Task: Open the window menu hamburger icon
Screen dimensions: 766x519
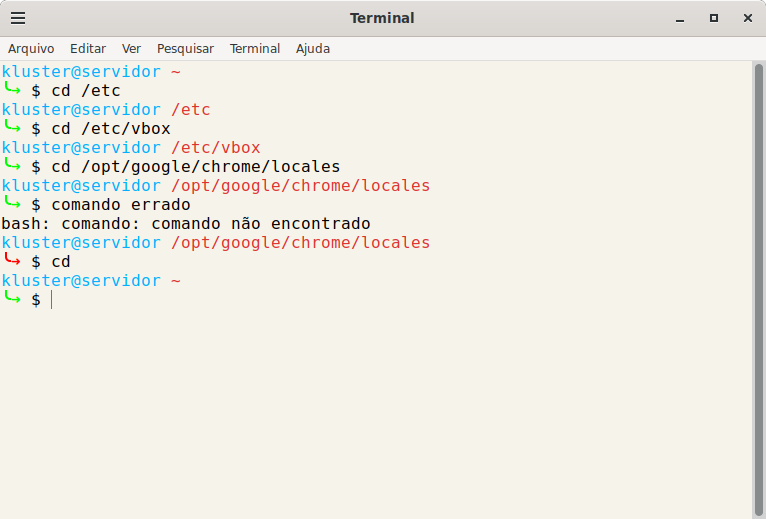Action: (18, 18)
